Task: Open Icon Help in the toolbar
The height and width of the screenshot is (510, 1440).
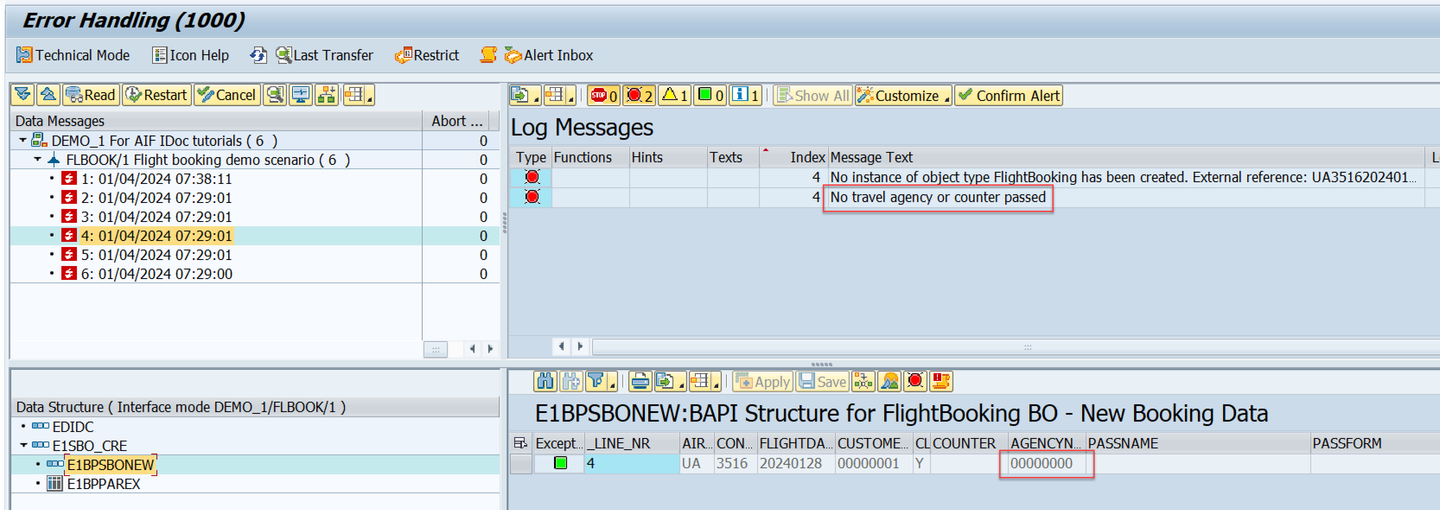Action: point(190,55)
